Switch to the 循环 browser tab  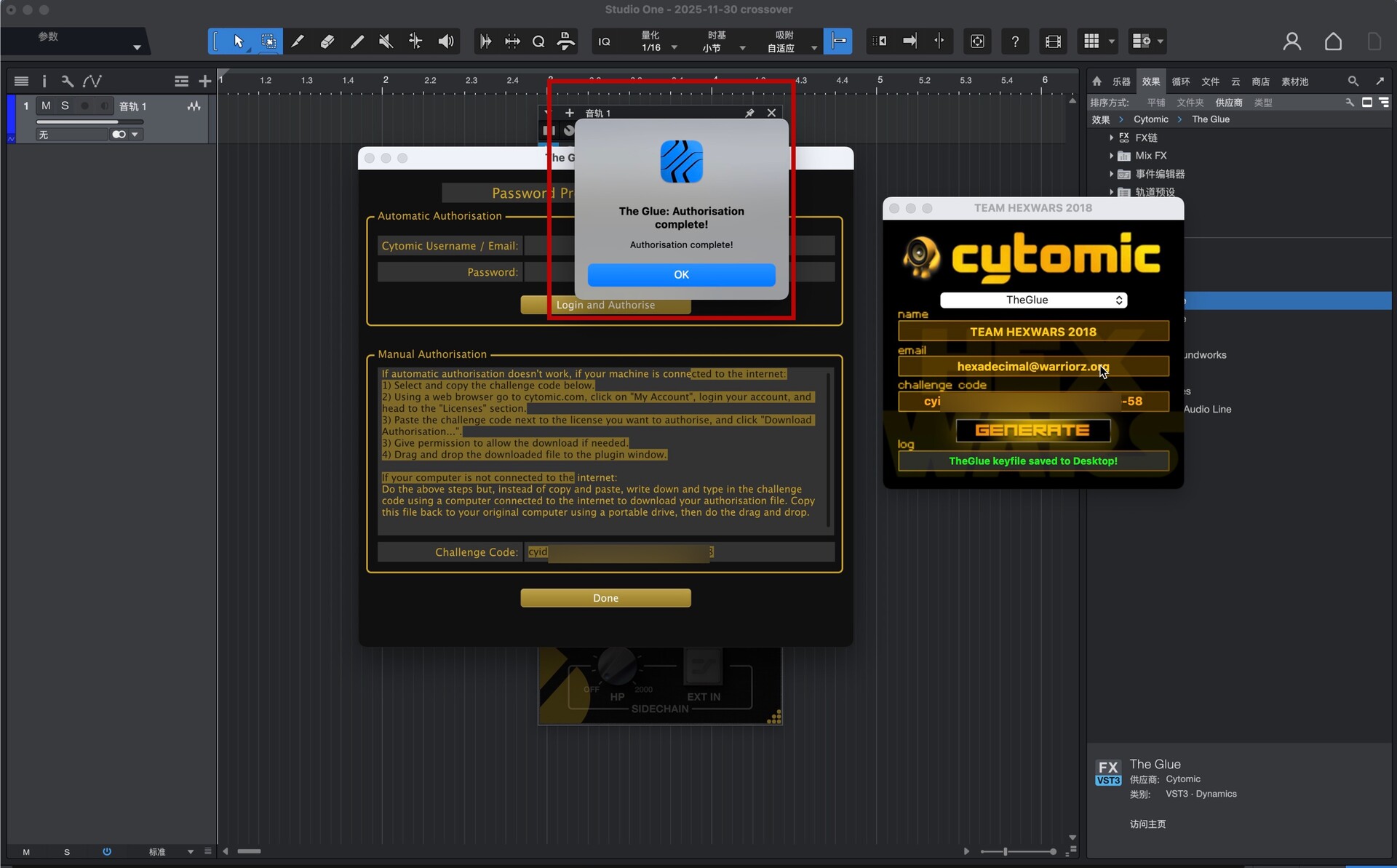point(1180,81)
